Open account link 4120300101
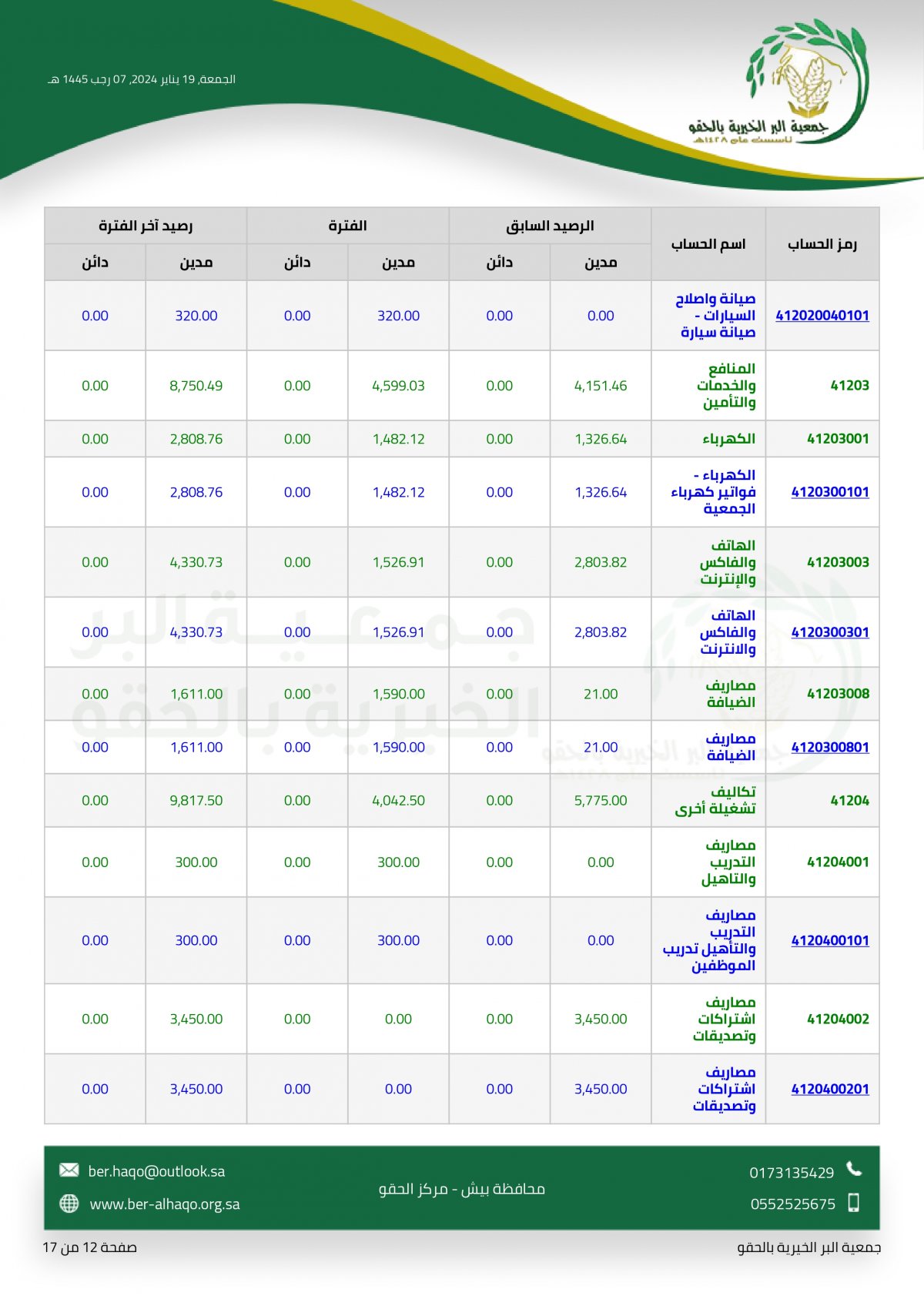 [829, 492]
